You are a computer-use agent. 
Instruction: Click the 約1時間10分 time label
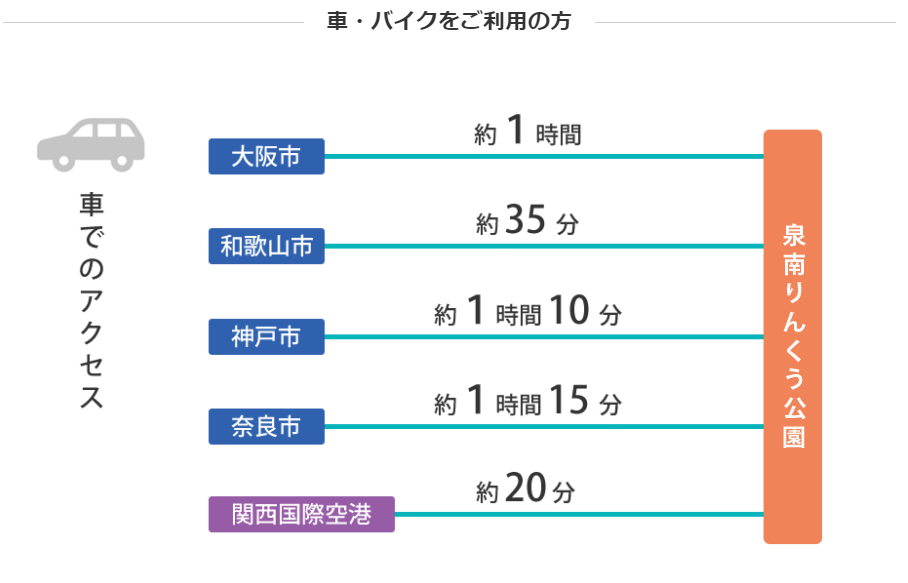click(x=528, y=311)
